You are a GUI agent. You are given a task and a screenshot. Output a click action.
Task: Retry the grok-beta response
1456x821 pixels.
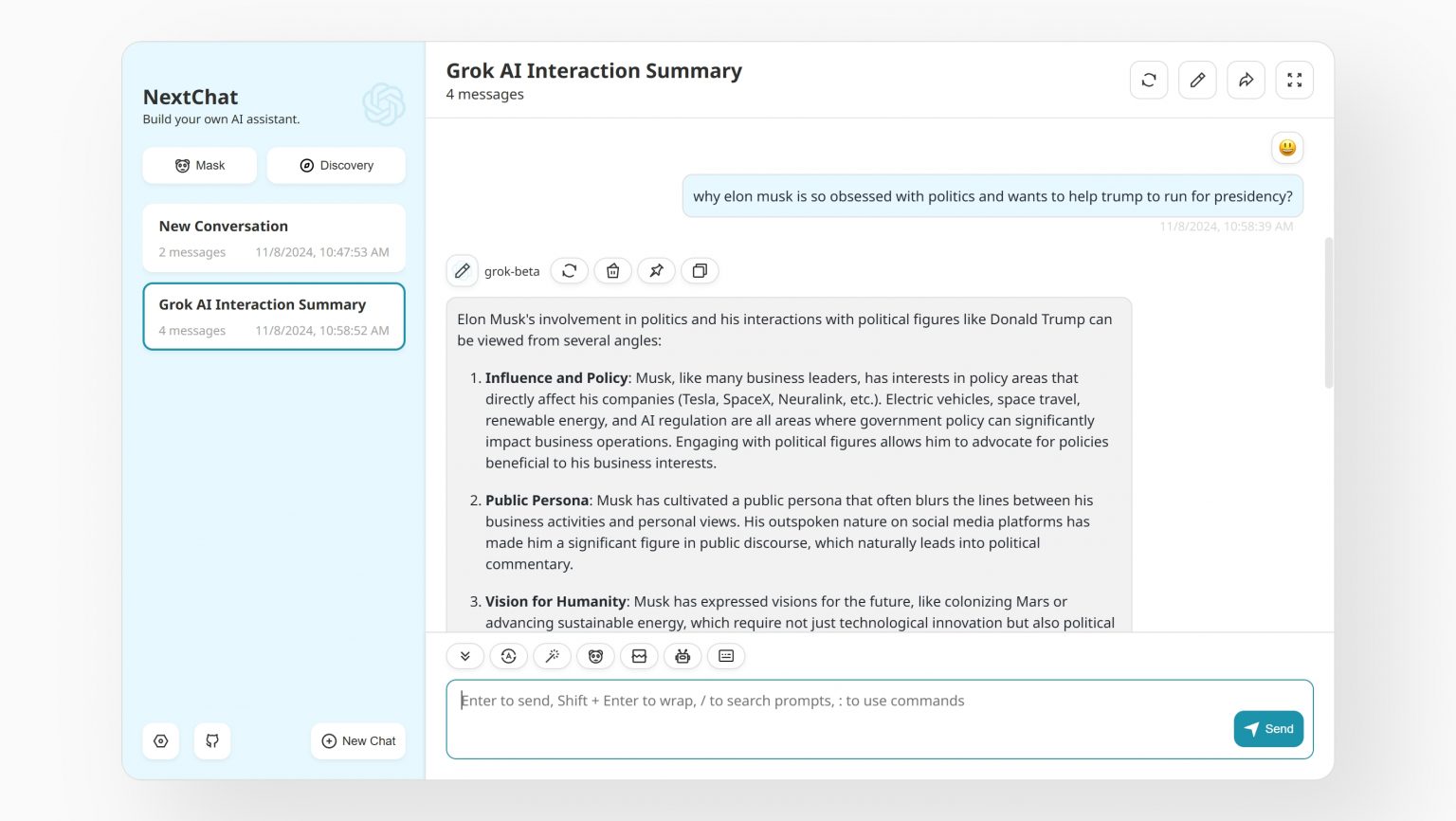click(x=569, y=270)
